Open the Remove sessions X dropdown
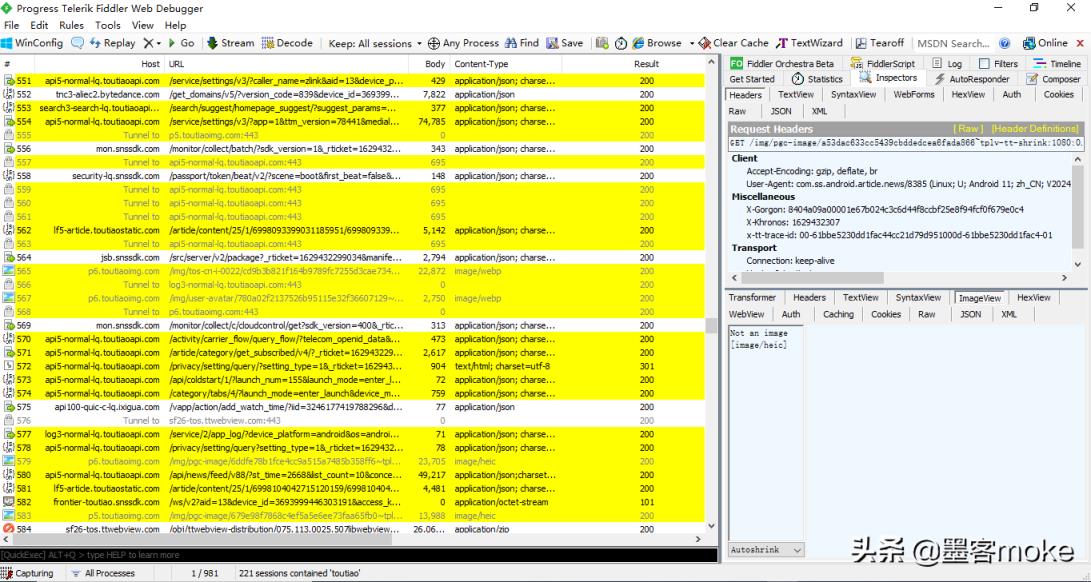This screenshot has height=582, width=1091. click(x=151, y=43)
